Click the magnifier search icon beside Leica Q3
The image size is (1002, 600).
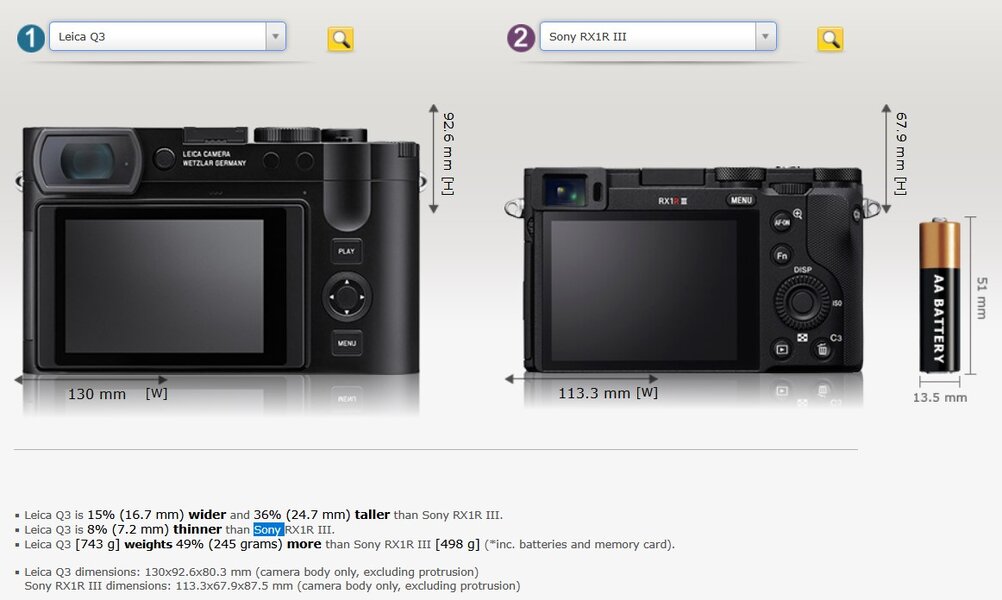point(340,37)
